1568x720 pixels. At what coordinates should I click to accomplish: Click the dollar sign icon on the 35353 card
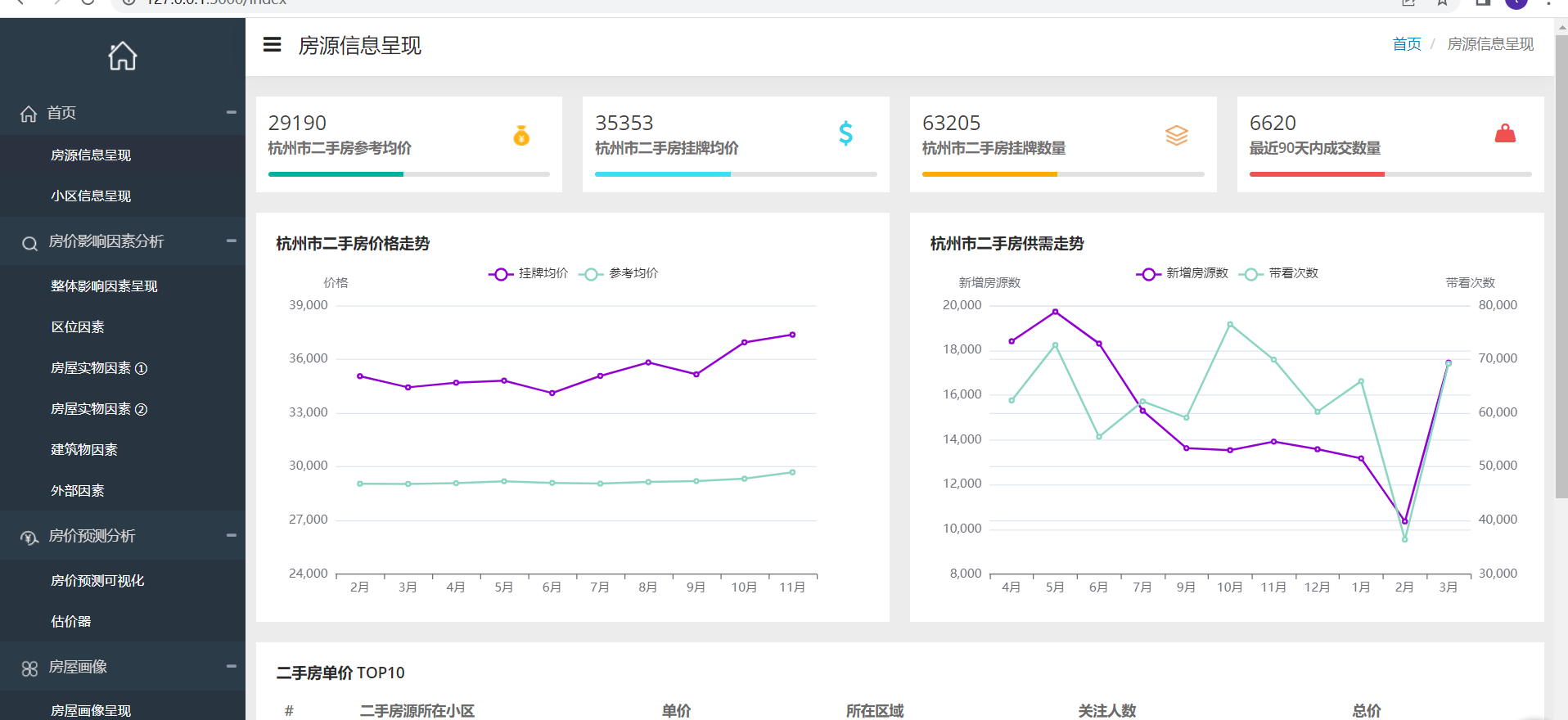point(845,133)
